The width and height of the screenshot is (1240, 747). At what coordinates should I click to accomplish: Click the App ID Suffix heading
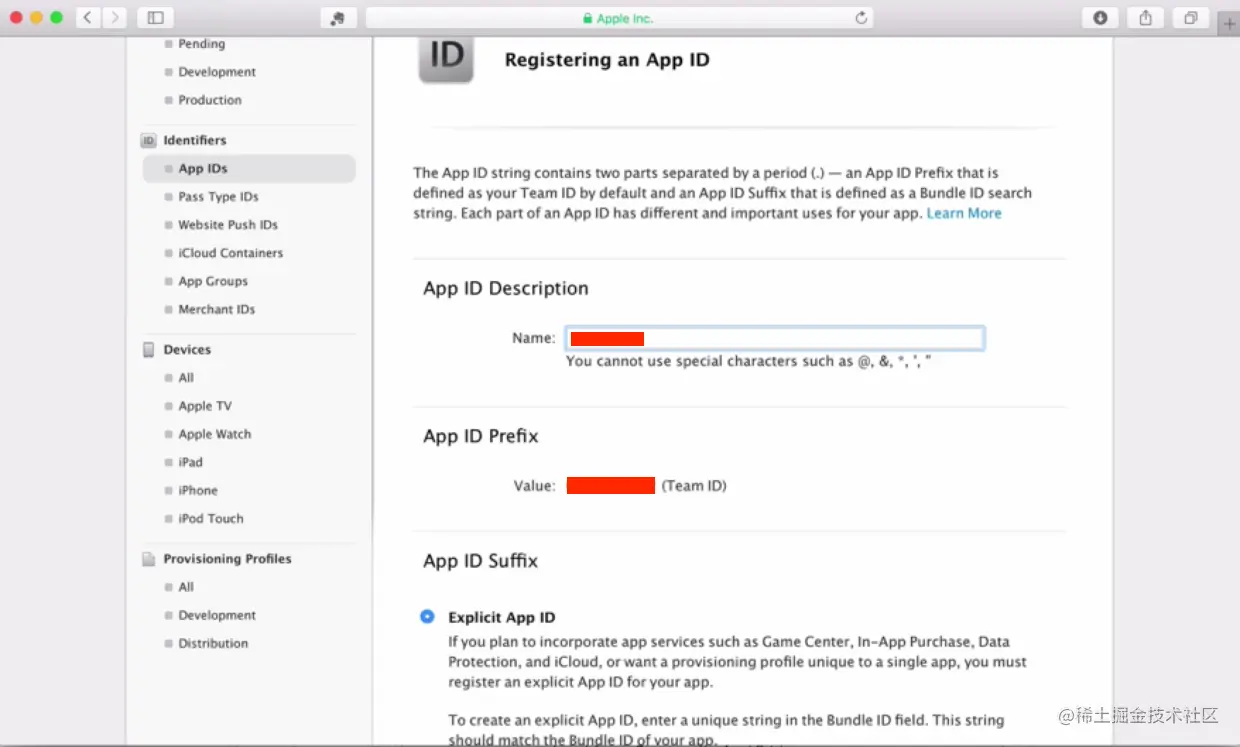pos(481,561)
